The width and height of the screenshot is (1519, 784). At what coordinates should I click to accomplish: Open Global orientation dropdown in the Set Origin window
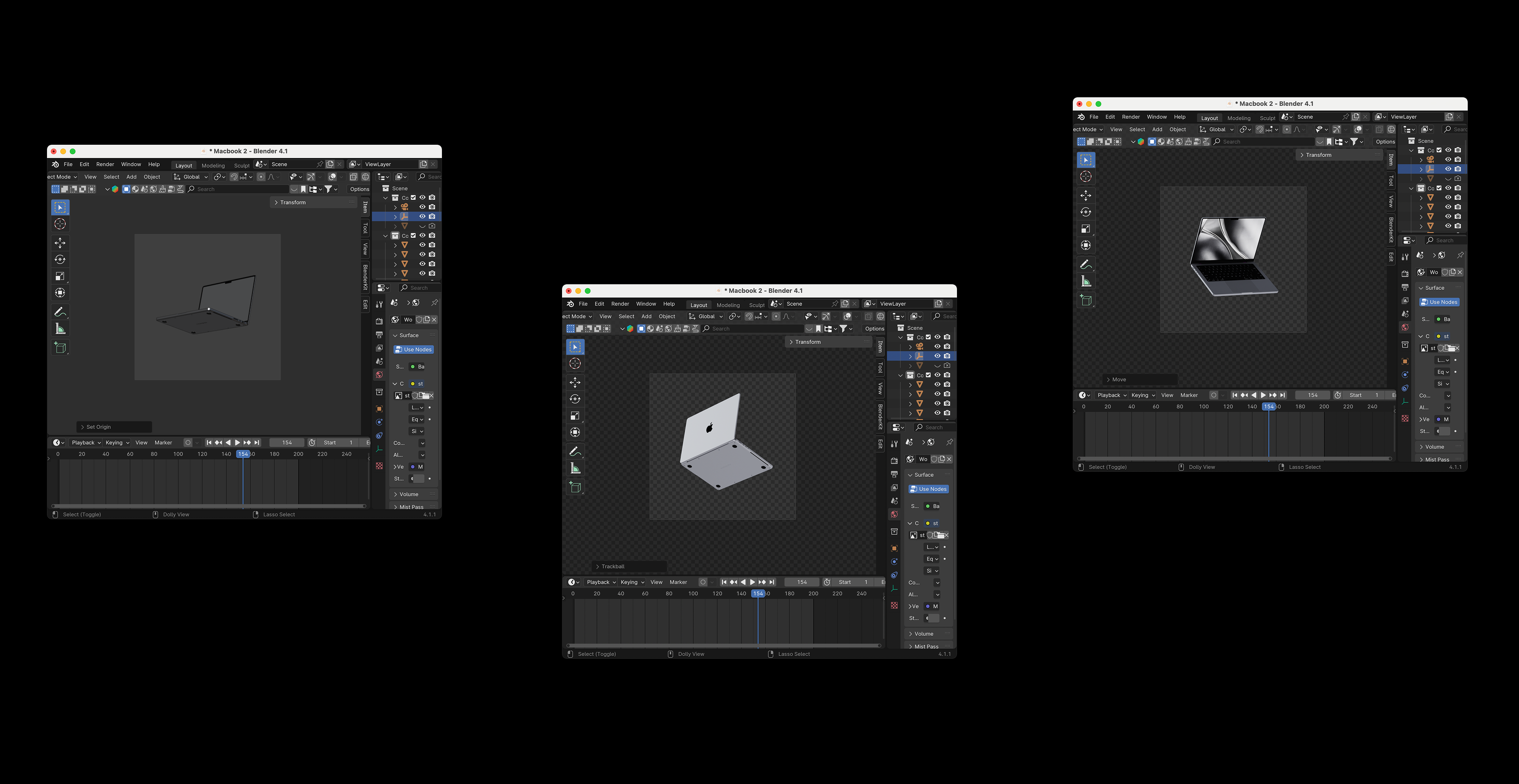coord(191,177)
